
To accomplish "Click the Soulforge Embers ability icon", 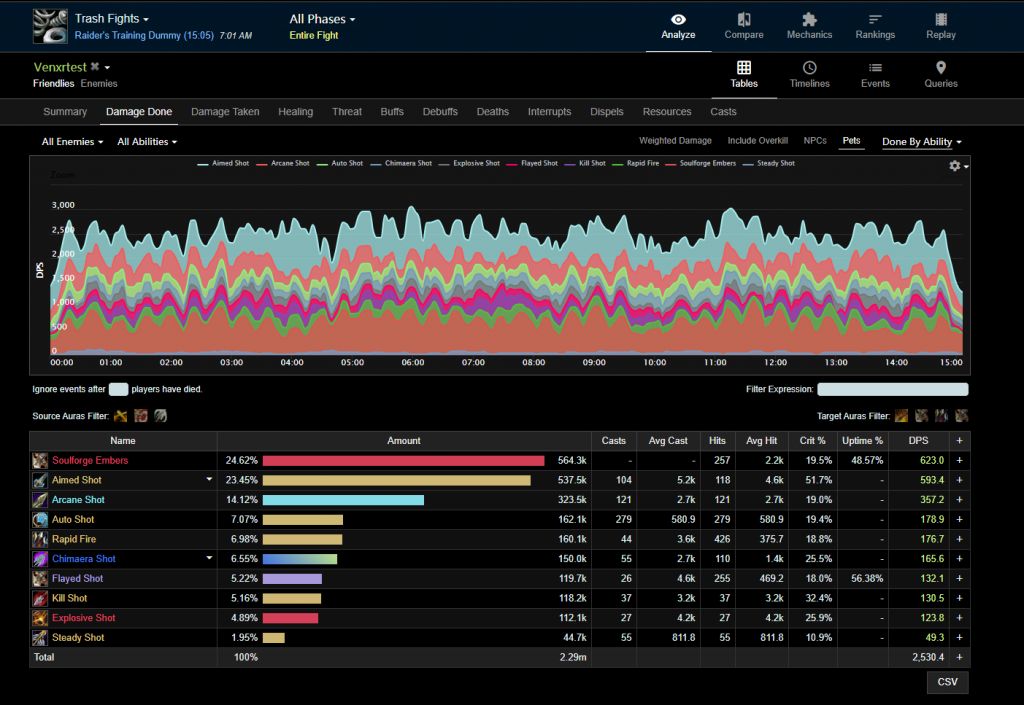I will pos(40,461).
